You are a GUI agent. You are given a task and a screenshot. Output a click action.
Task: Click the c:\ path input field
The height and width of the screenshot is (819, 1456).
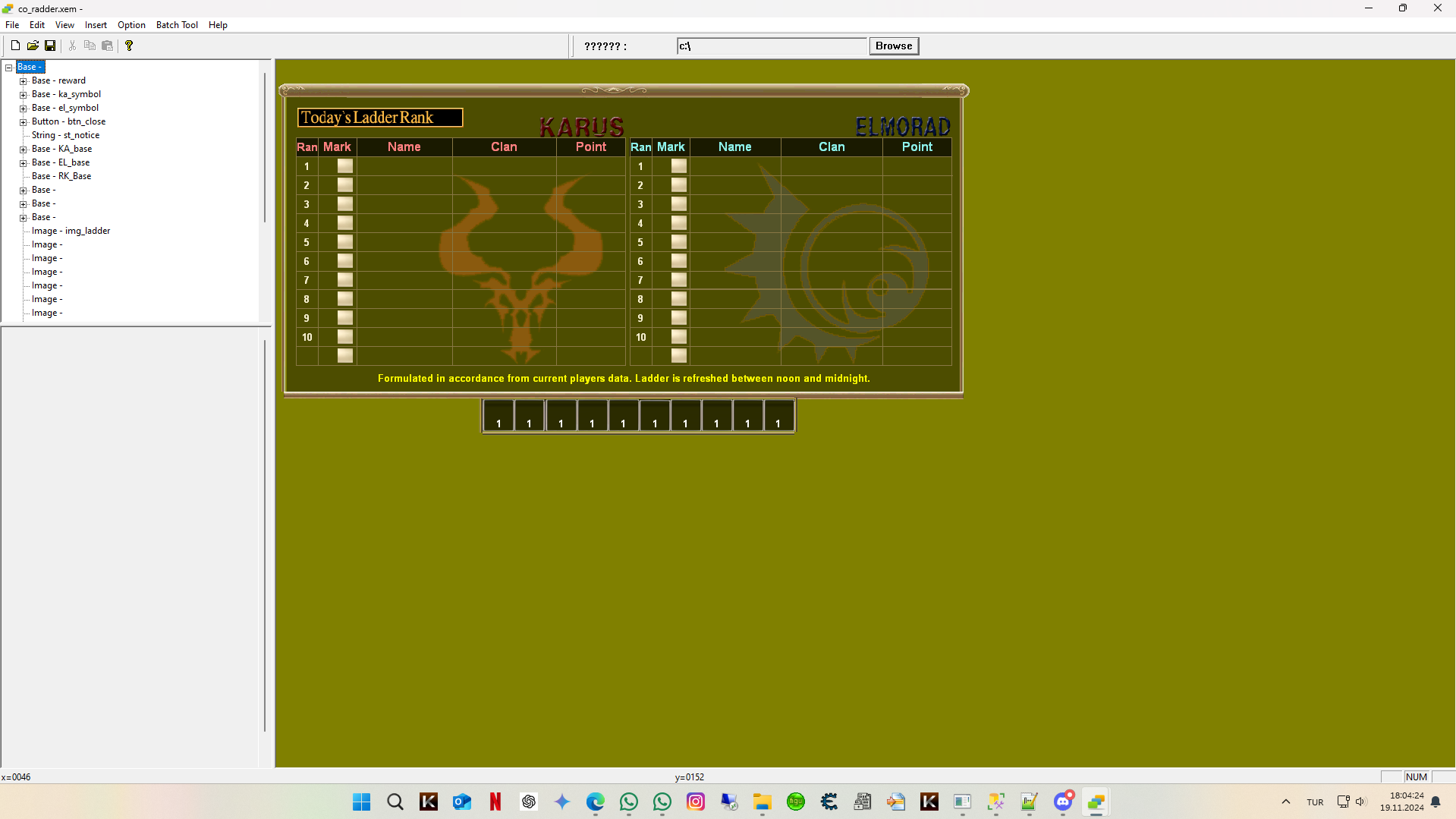tap(771, 46)
